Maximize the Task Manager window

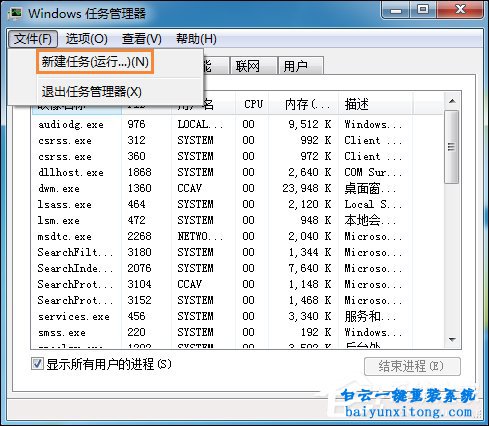tap(423, 10)
